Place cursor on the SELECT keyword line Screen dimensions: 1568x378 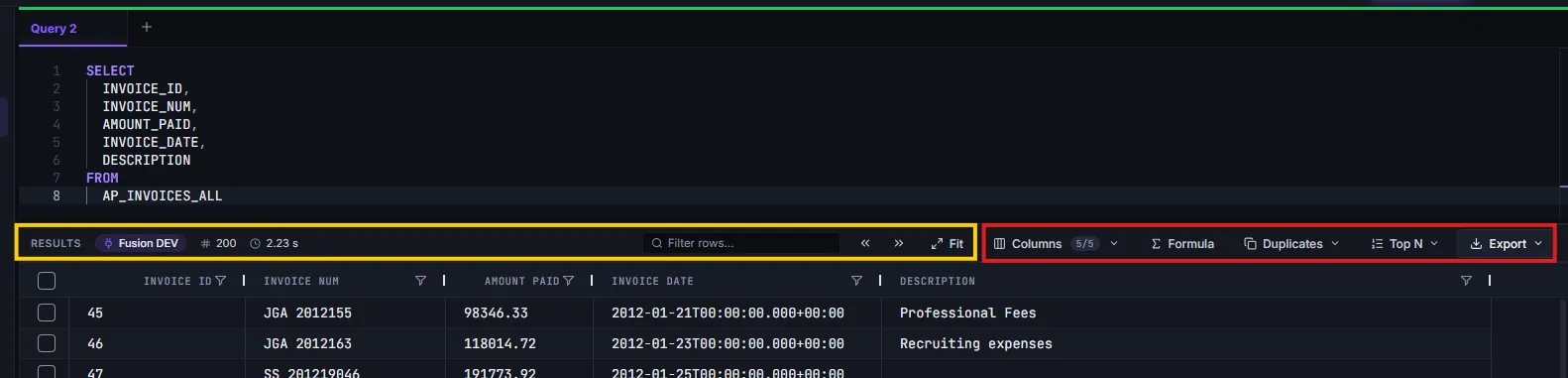110,70
